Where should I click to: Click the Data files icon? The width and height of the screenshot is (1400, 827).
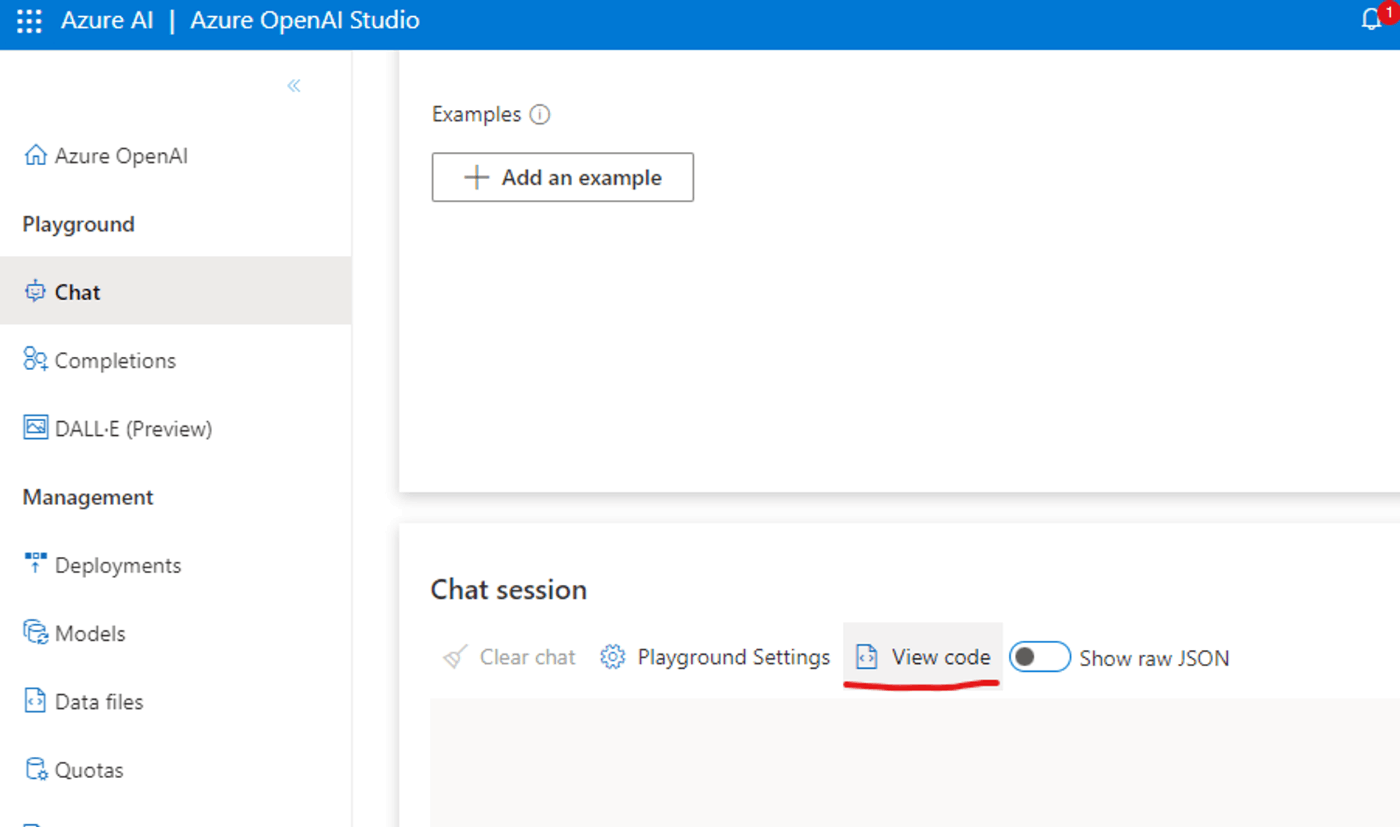35,700
